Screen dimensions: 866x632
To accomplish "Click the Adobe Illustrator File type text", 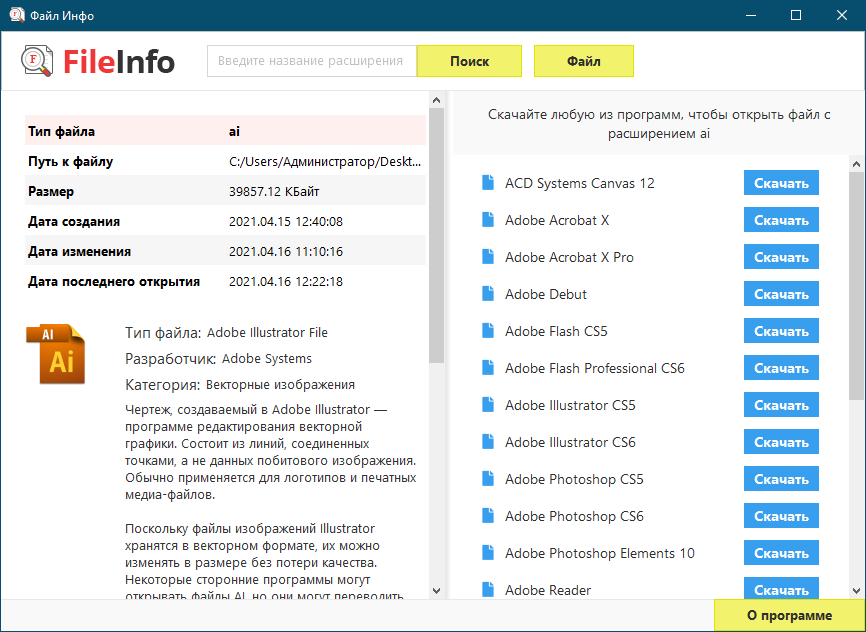I will coord(267,333).
